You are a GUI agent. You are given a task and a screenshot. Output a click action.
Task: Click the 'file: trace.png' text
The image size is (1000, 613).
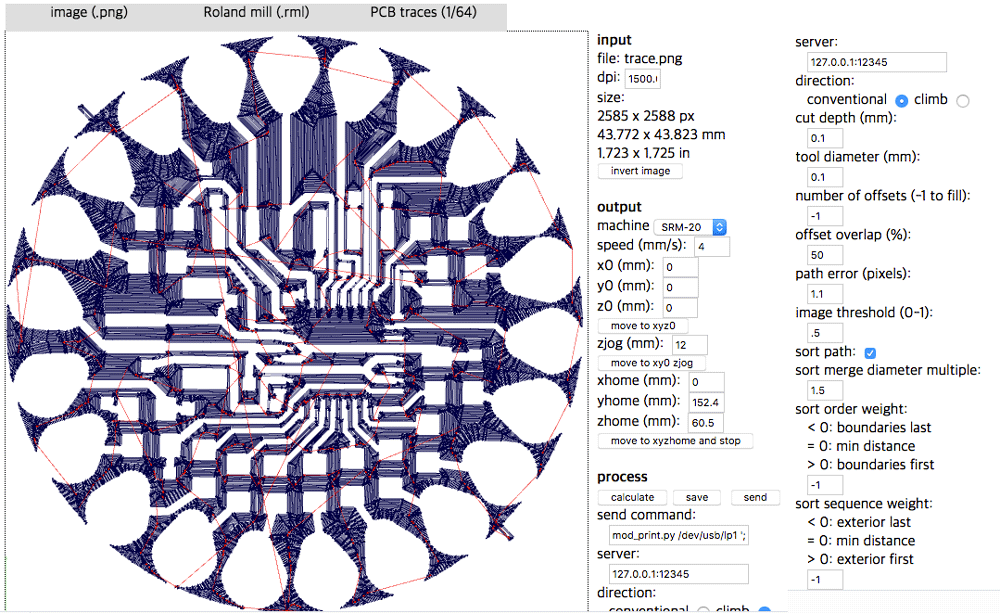640,59
